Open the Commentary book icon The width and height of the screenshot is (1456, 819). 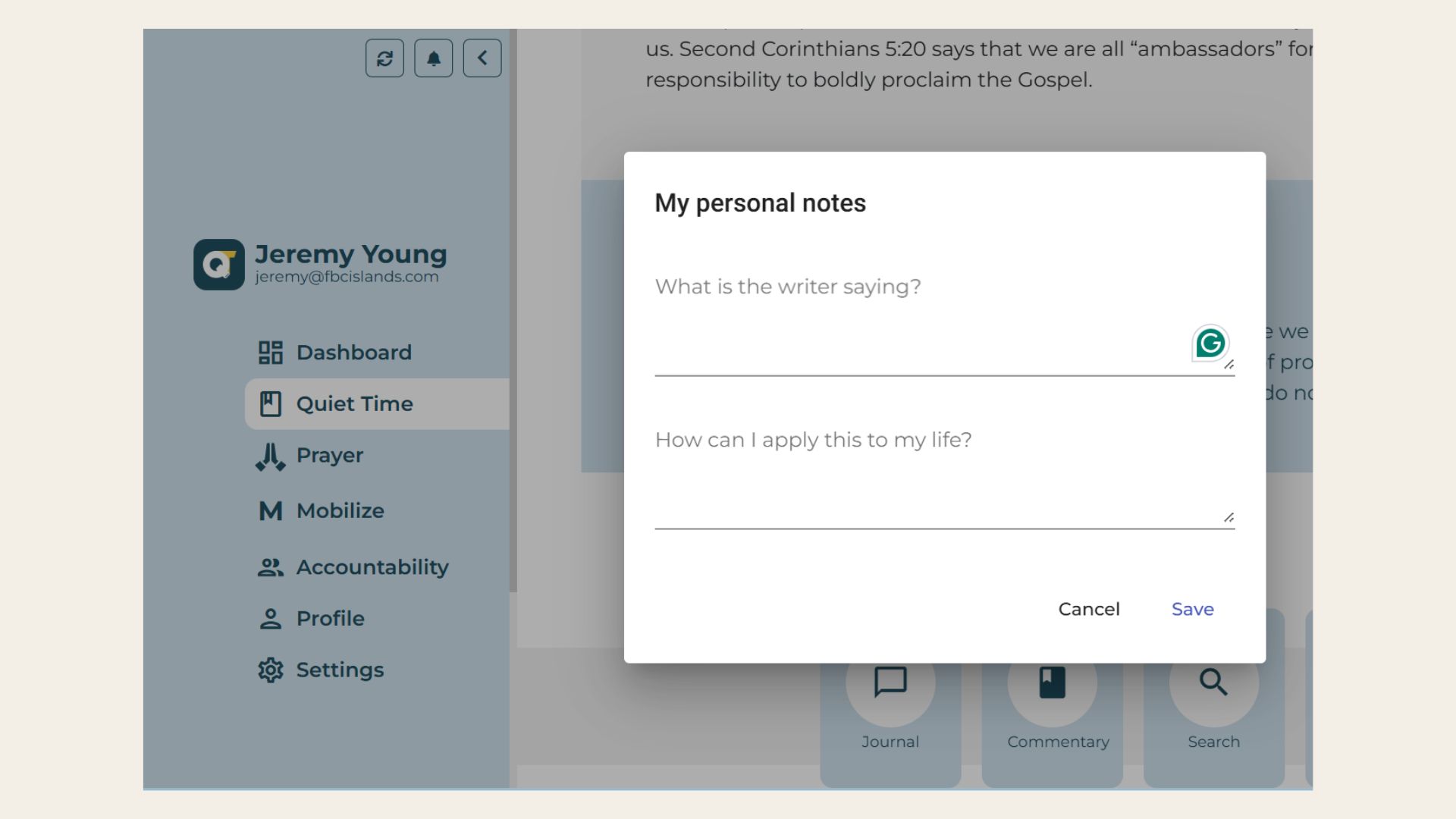[1052, 682]
